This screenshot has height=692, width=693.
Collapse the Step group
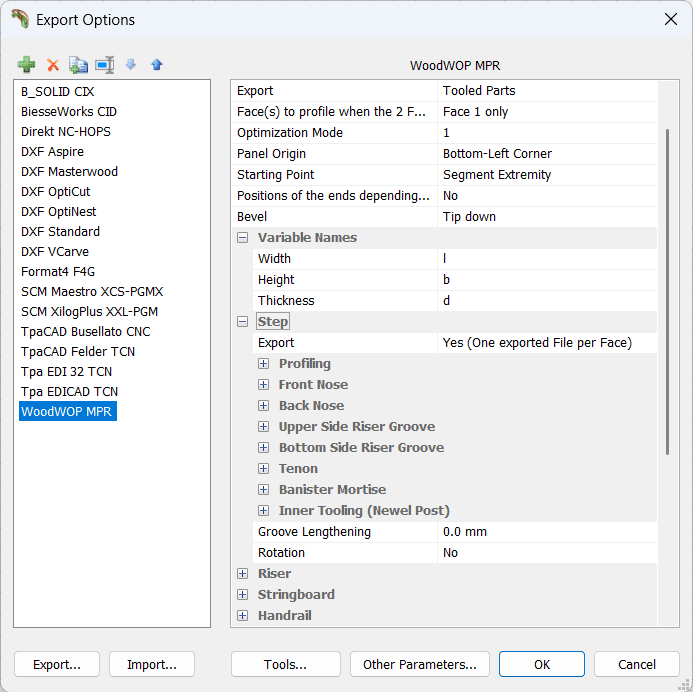click(242, 322)
